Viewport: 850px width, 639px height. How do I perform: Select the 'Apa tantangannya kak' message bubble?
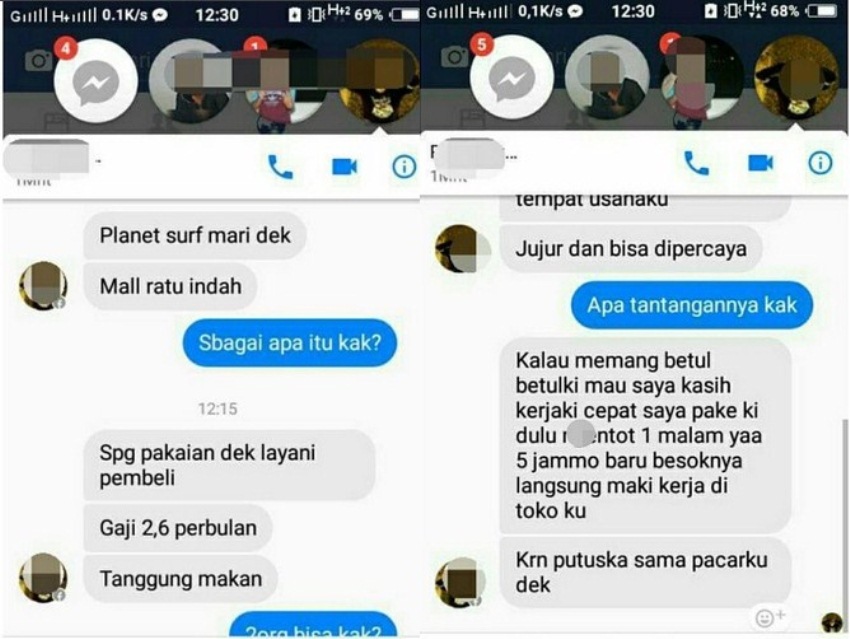pos(692,305)
